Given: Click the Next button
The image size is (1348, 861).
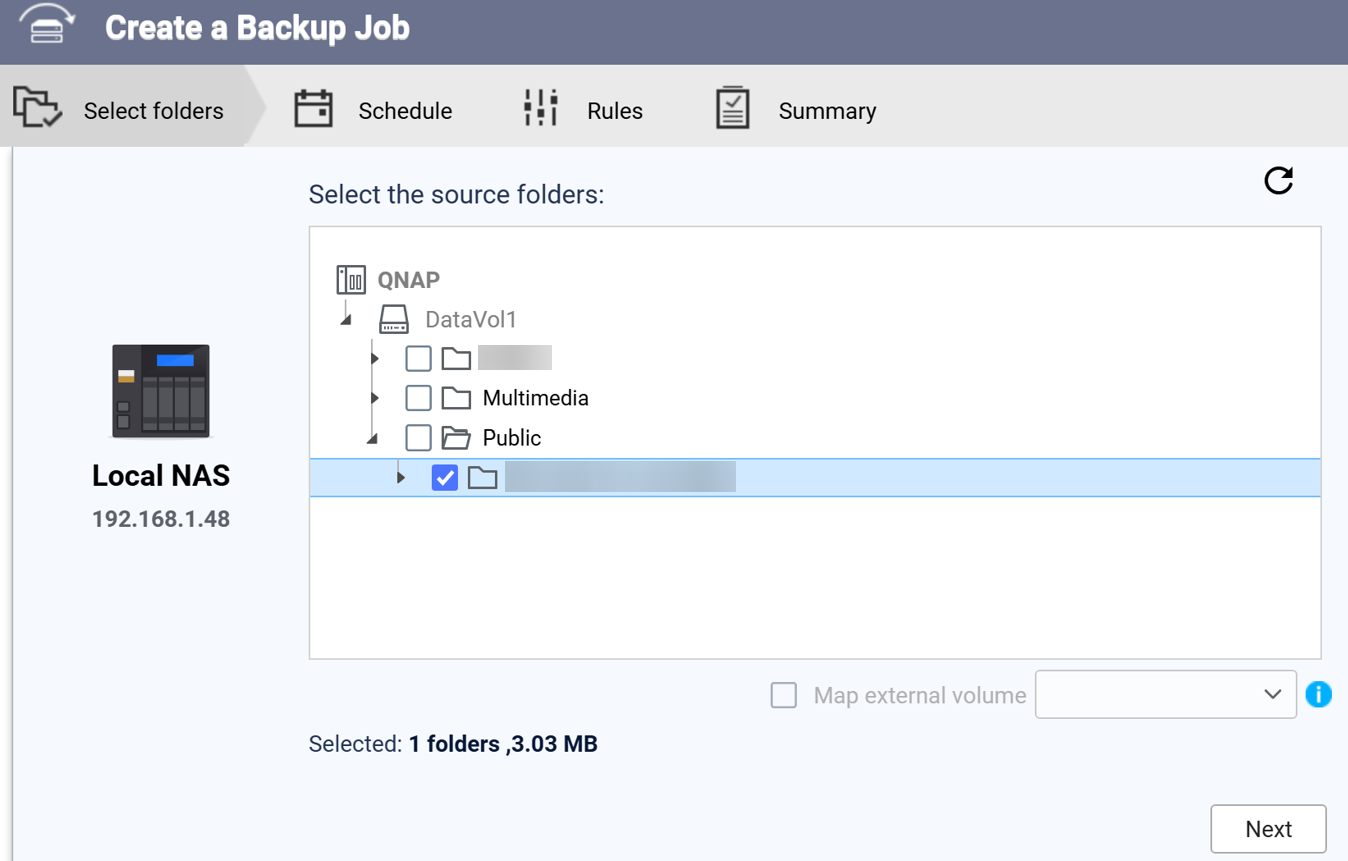Looking at the screenshot, I should pyautogui.click(x=1268, y=829).
